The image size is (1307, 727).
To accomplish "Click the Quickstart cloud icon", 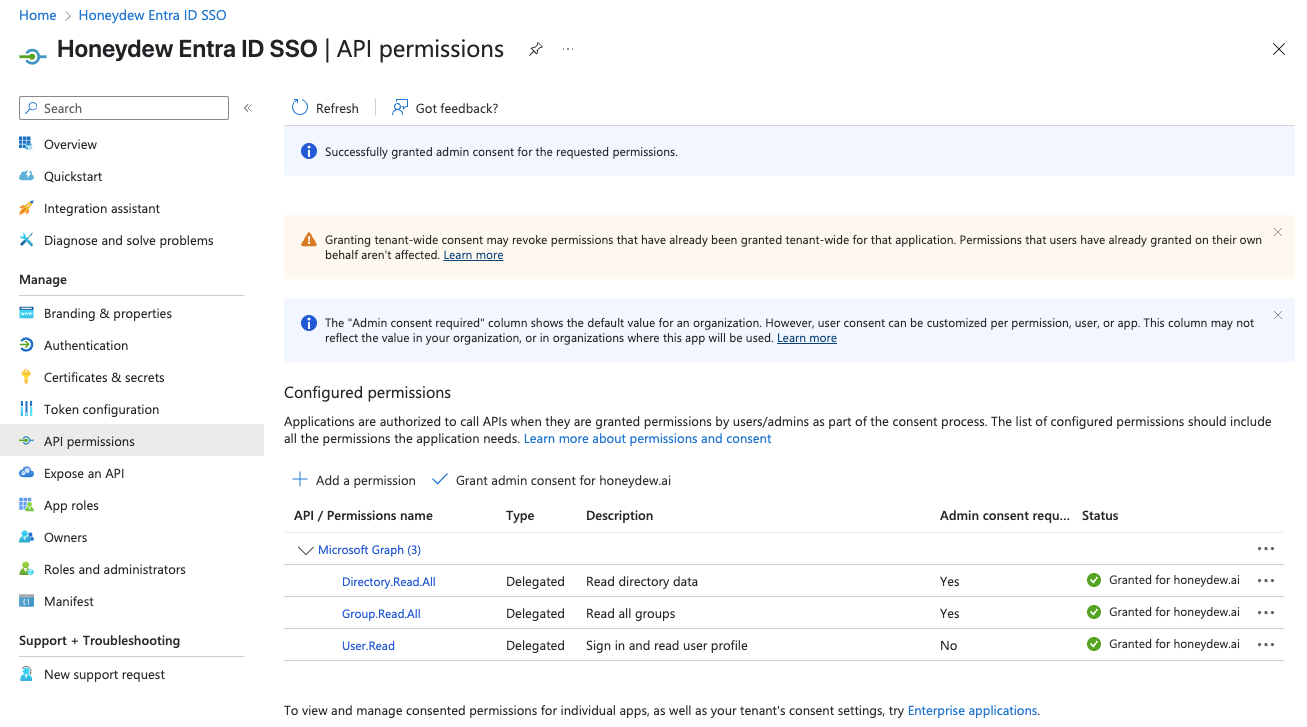I will click(x=27, y=176).
